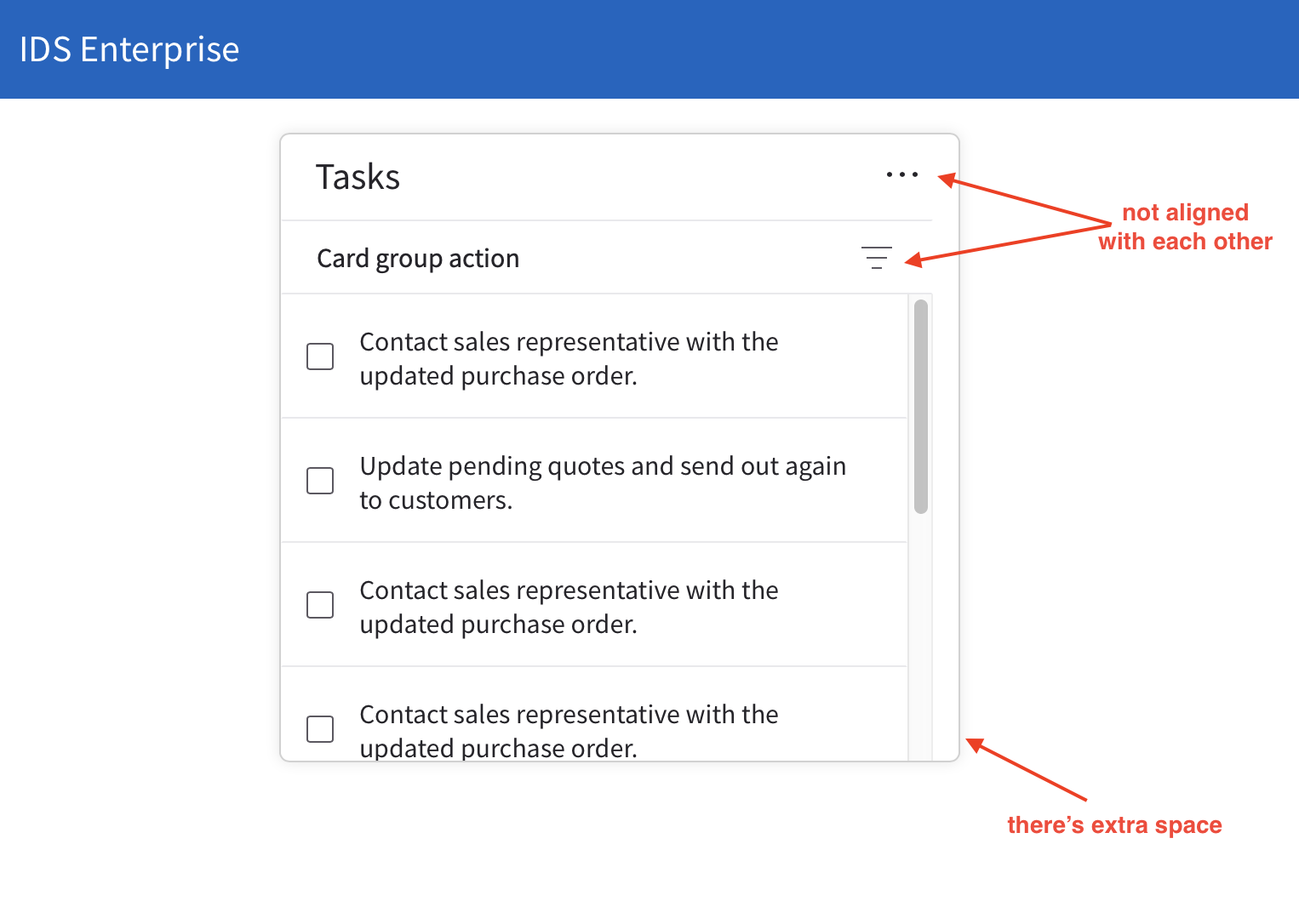Tick the bottom partially visible task checkbox
Screen dimensions: 1299x924
(x=320, y=729)
